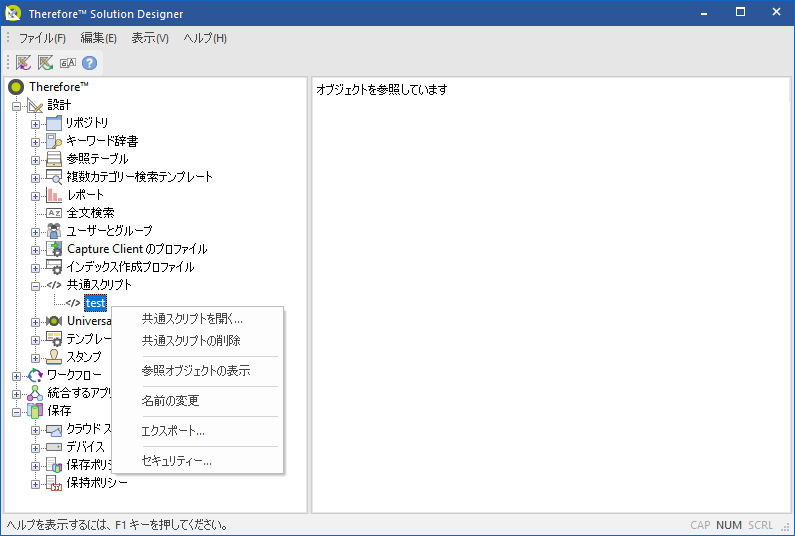The image size is (795, 536).
Task: Choose 共通スクリプトの削除 from context menu
Action: point(197,341)
